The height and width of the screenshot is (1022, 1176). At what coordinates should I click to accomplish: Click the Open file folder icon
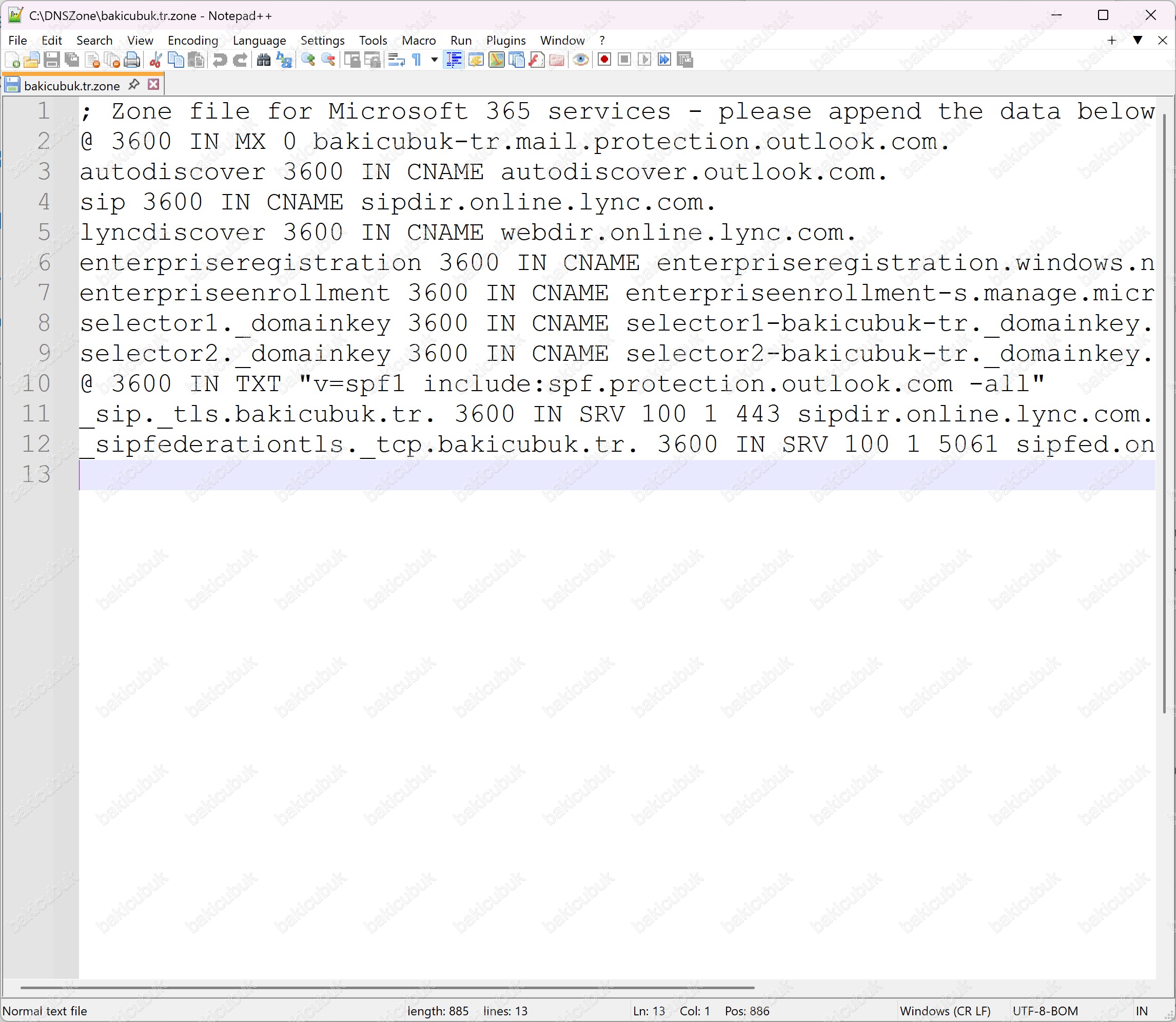pyautogui.click(x=32, y=60)
